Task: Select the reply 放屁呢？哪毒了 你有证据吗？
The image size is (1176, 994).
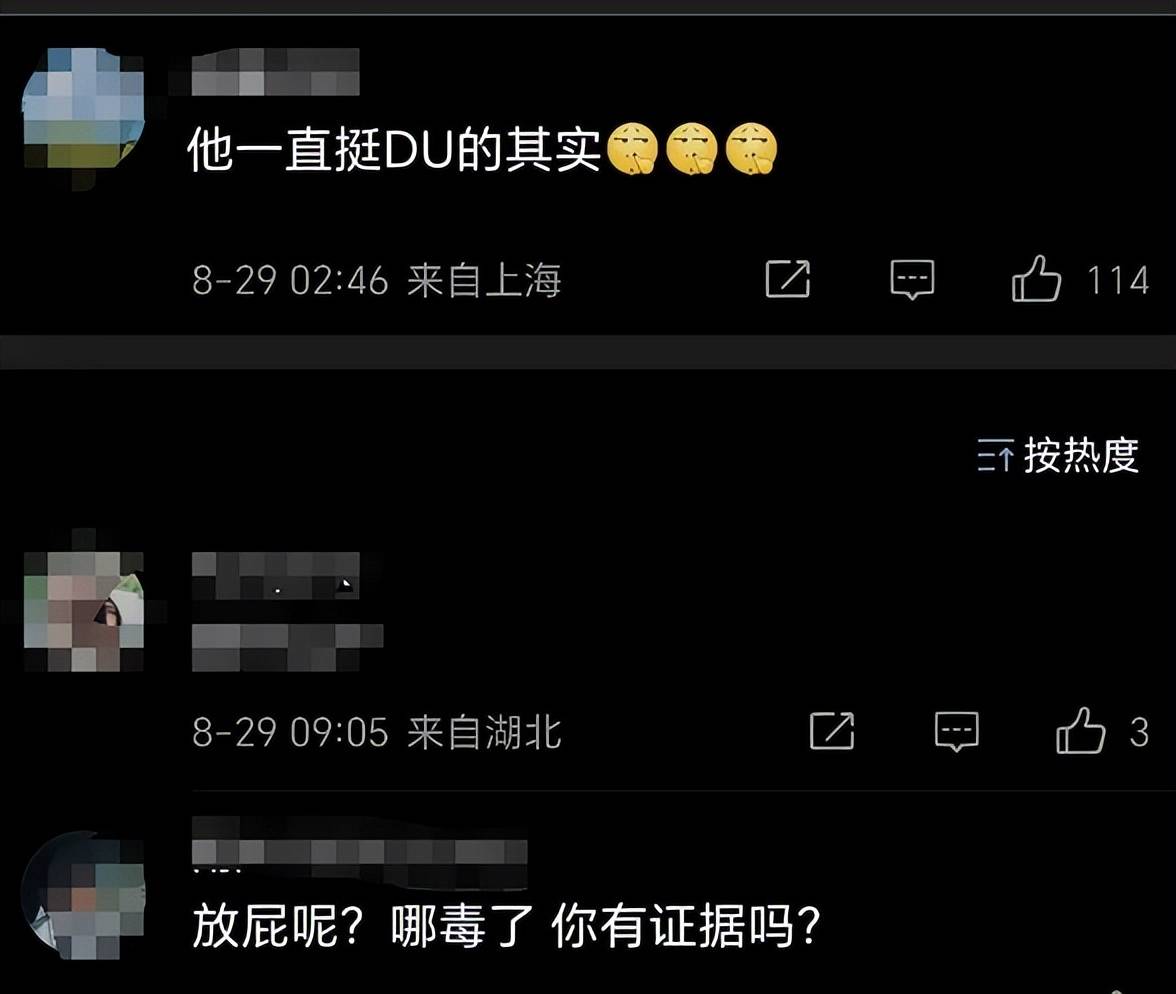Action: 507,926
